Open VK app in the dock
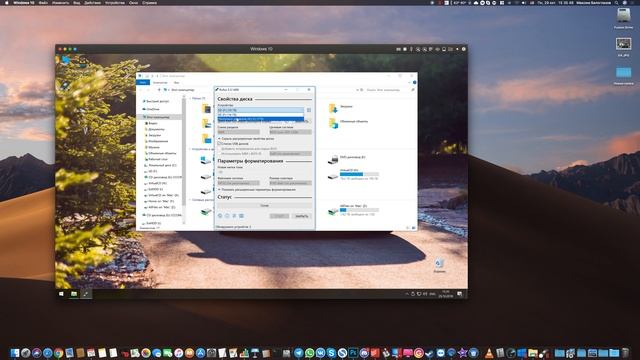The width and height of the screenshot is (640, 360). pyautogui.click(x=320, y=353)
